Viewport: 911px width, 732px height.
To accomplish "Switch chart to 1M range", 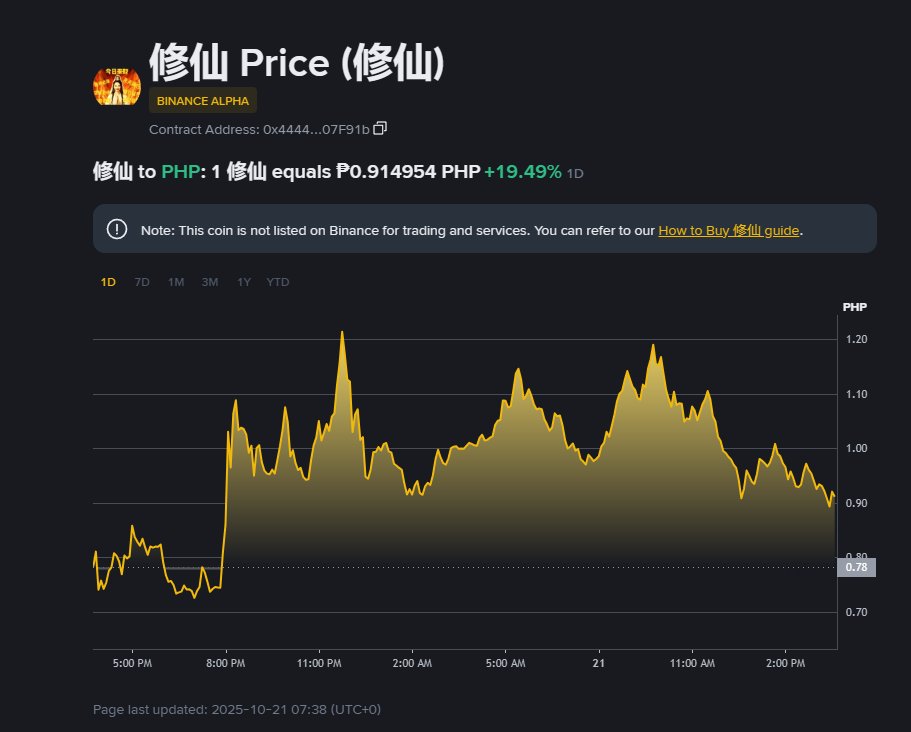I will (176, 282).
